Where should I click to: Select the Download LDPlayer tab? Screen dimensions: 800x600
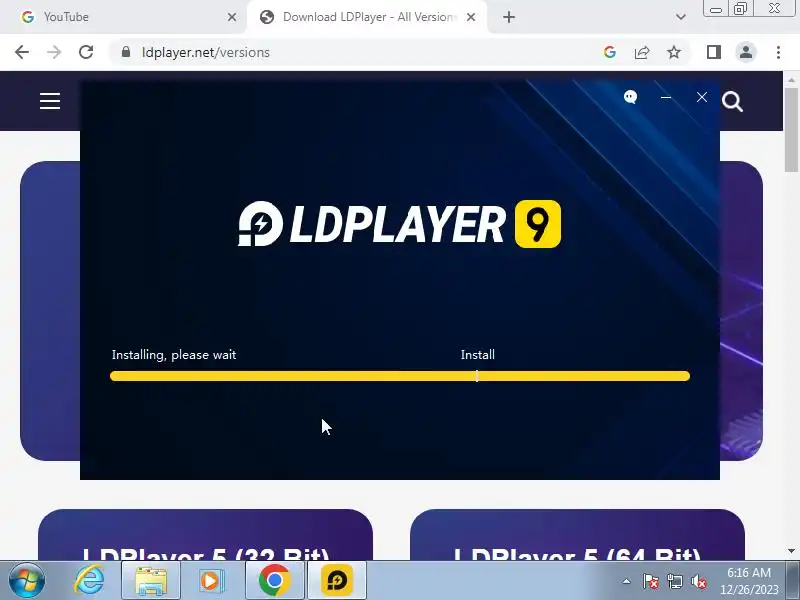click(x=367, y=17)
